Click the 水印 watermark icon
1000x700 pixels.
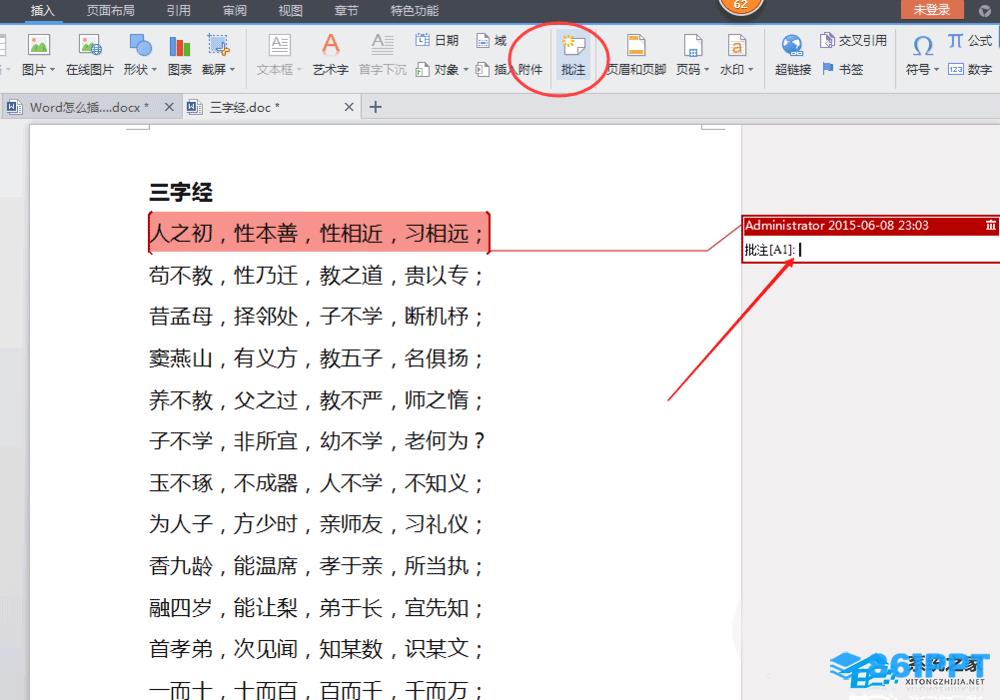coord(737,45)
